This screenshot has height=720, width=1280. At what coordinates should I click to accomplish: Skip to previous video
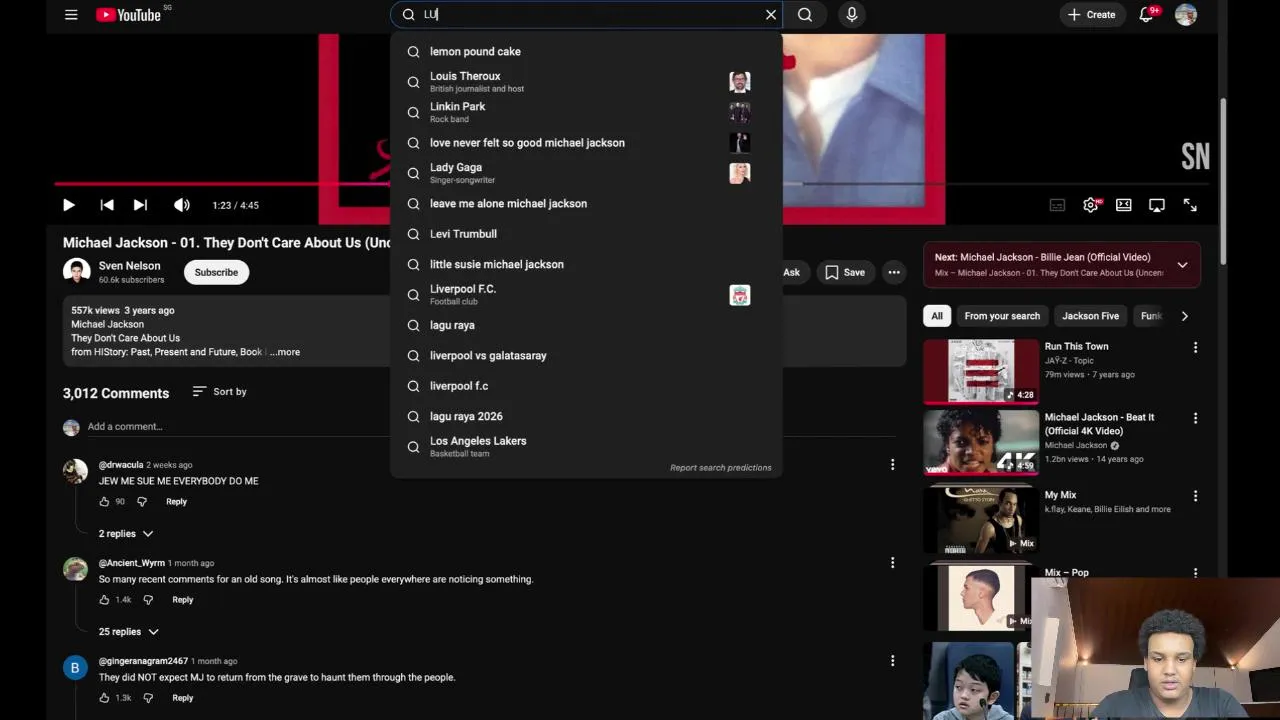(107, 205)
